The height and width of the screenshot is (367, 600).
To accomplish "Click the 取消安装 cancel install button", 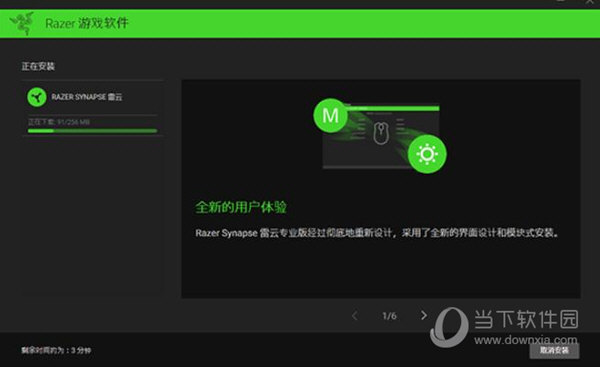I will 554,350.
